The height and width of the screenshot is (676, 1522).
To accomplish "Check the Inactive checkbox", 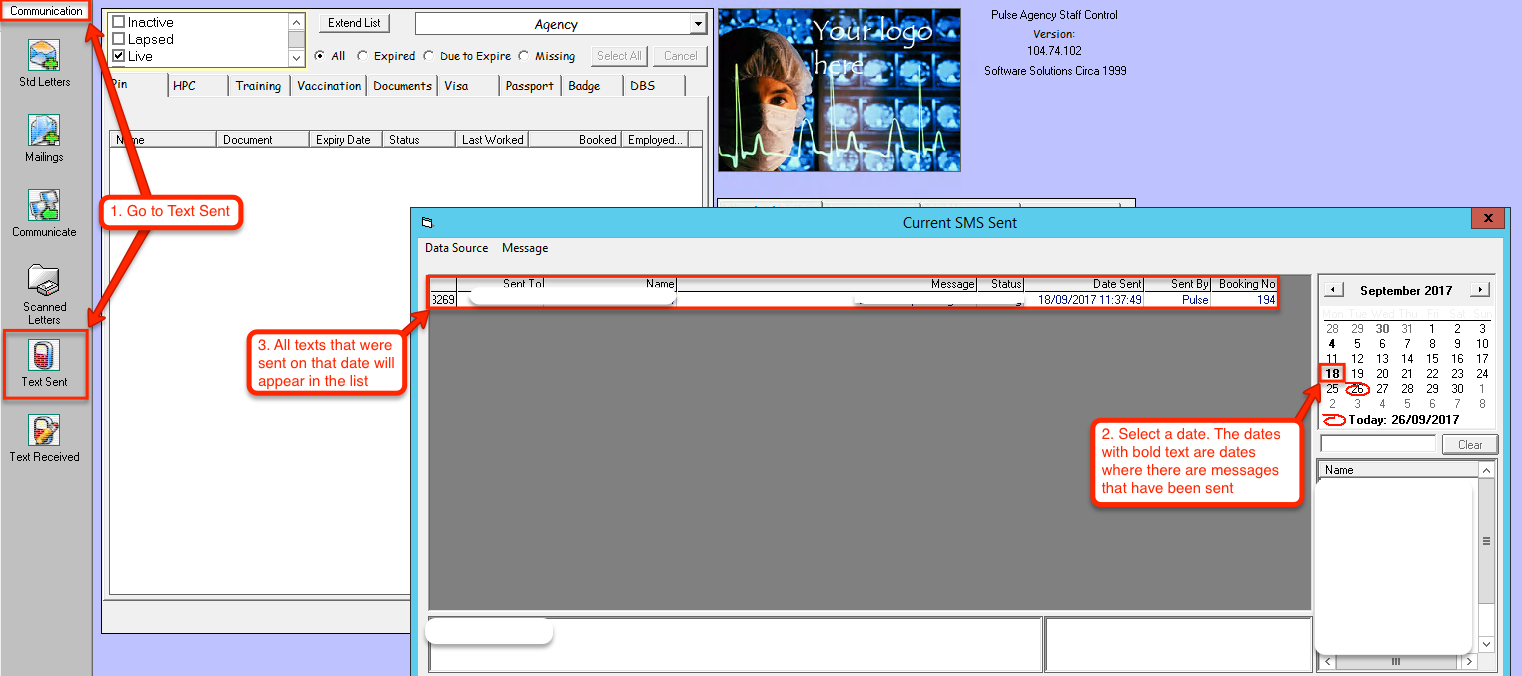I will (x=119, y=22).
